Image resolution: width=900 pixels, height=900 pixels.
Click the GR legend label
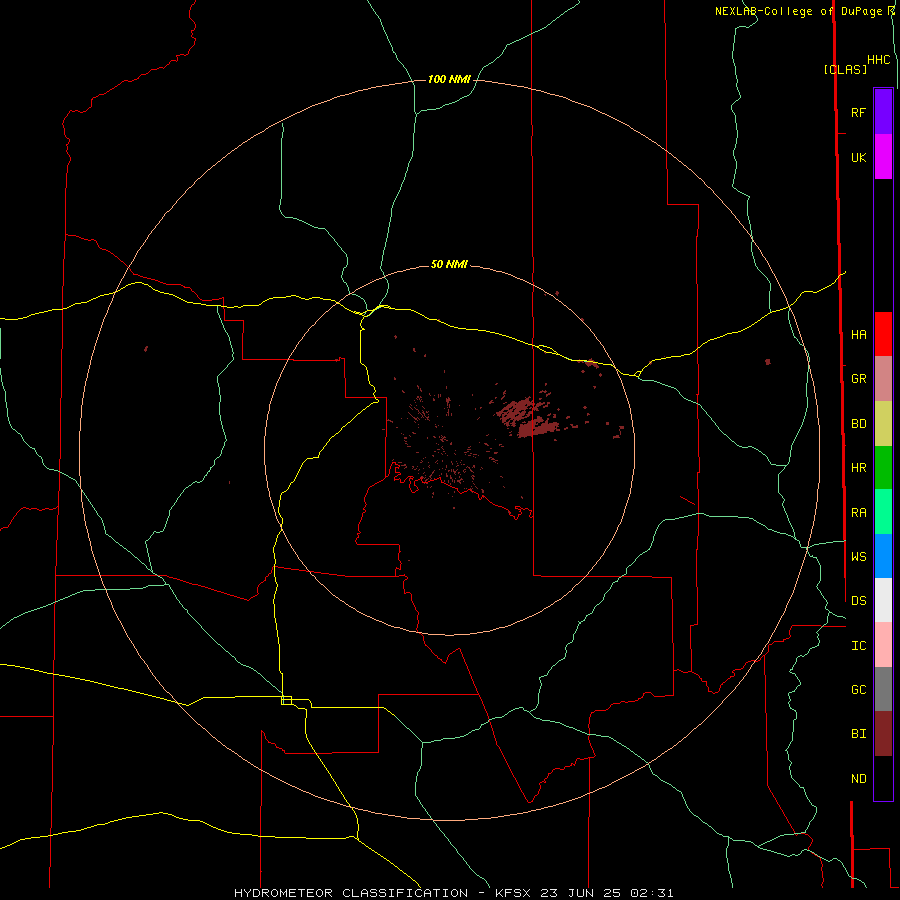[x=858, y=379]
